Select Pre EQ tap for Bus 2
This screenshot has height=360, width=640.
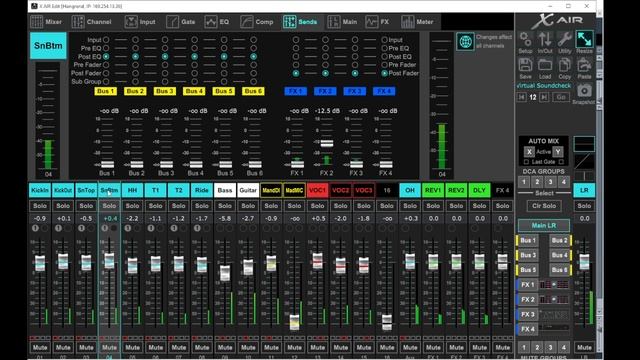coord(135,48)
